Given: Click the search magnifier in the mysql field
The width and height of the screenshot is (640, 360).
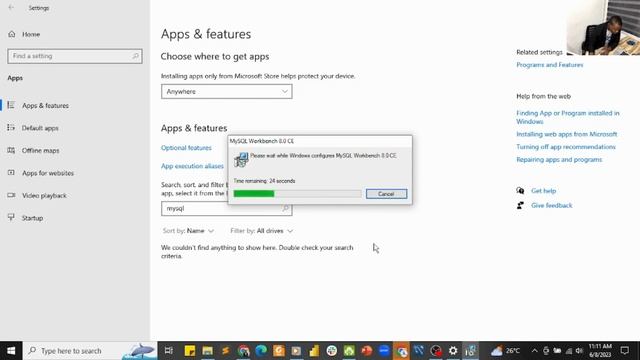Looking at the screenshot, I should pos(286,209).
